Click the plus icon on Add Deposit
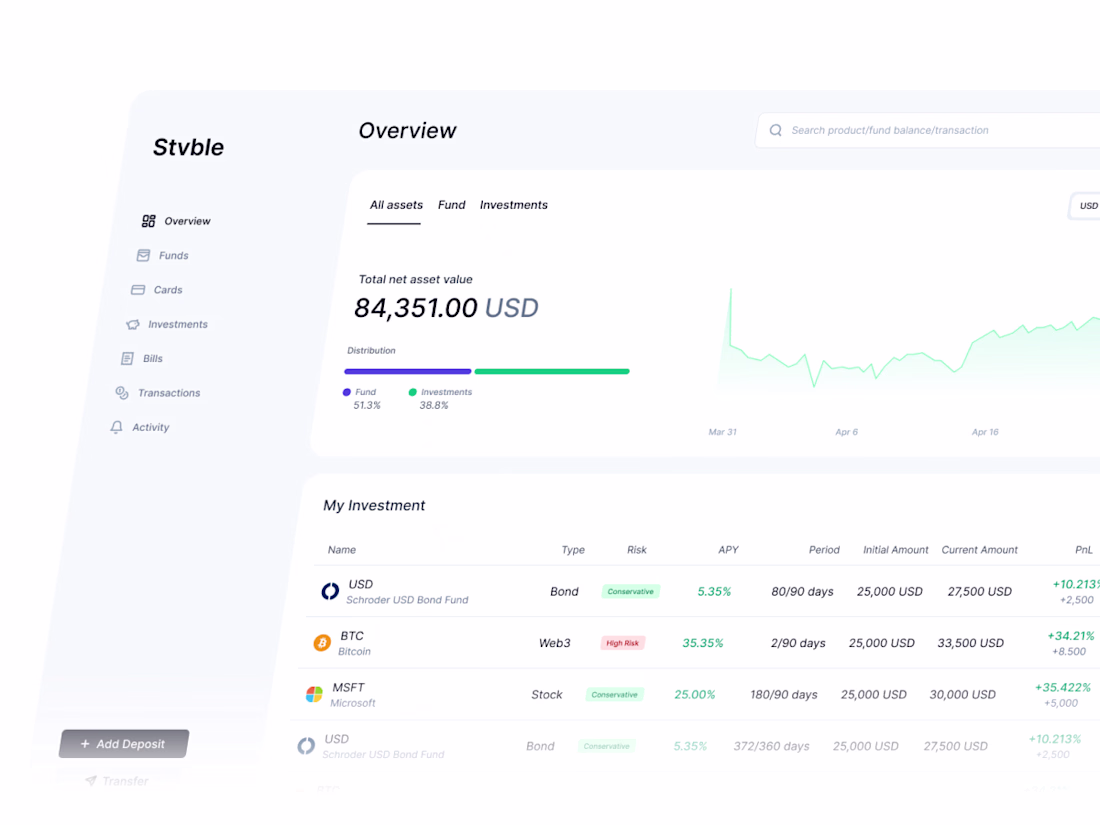 85,744
